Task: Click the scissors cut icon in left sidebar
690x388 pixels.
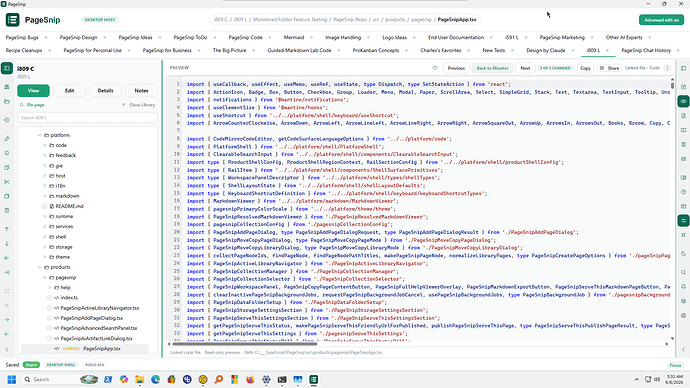Action: click(x=7, y=182)
